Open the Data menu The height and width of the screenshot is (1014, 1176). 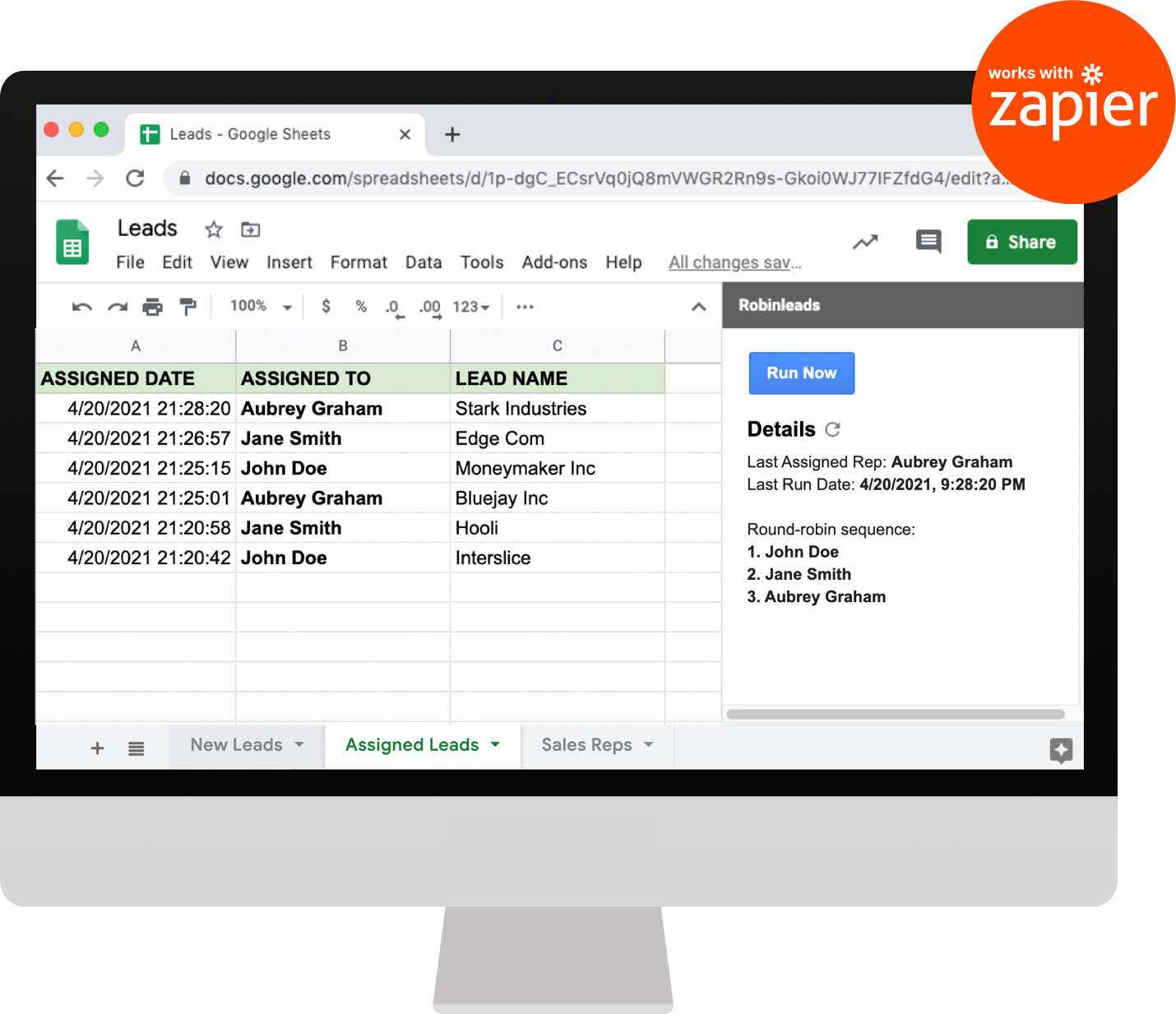click(424, 262)
